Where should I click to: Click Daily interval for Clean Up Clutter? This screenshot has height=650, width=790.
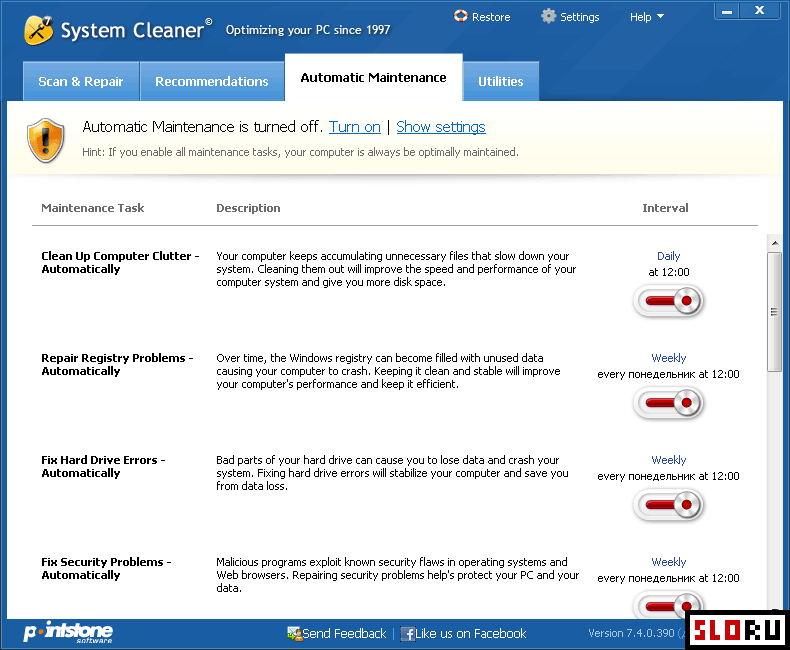click(x=669, y=256)
